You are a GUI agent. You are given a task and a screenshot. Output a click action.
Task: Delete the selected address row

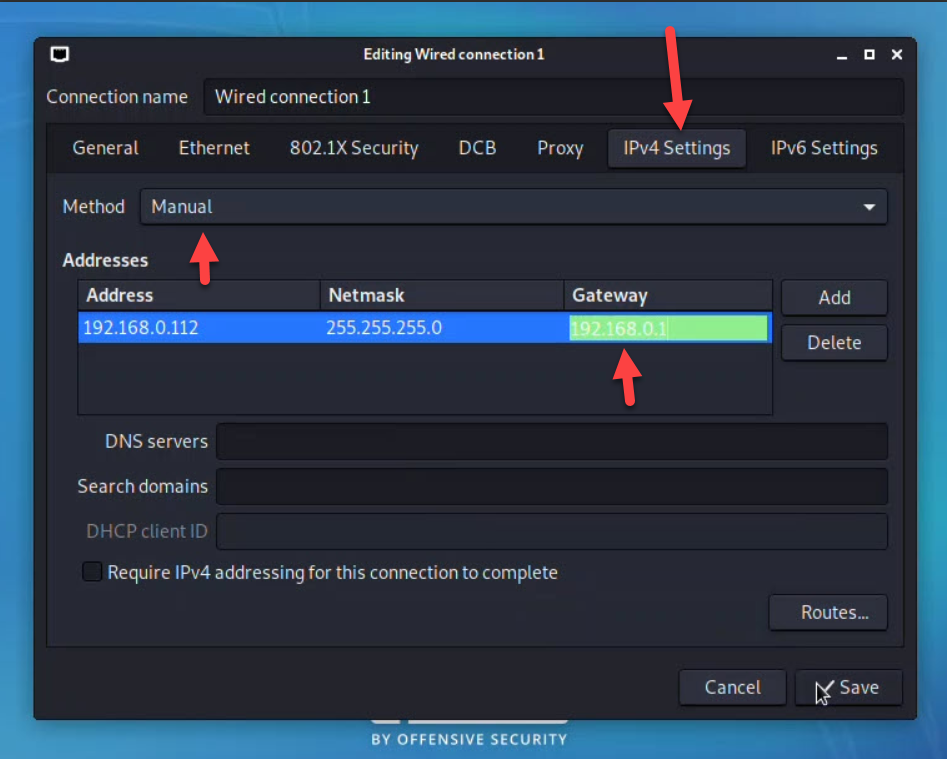pos(834,342)
